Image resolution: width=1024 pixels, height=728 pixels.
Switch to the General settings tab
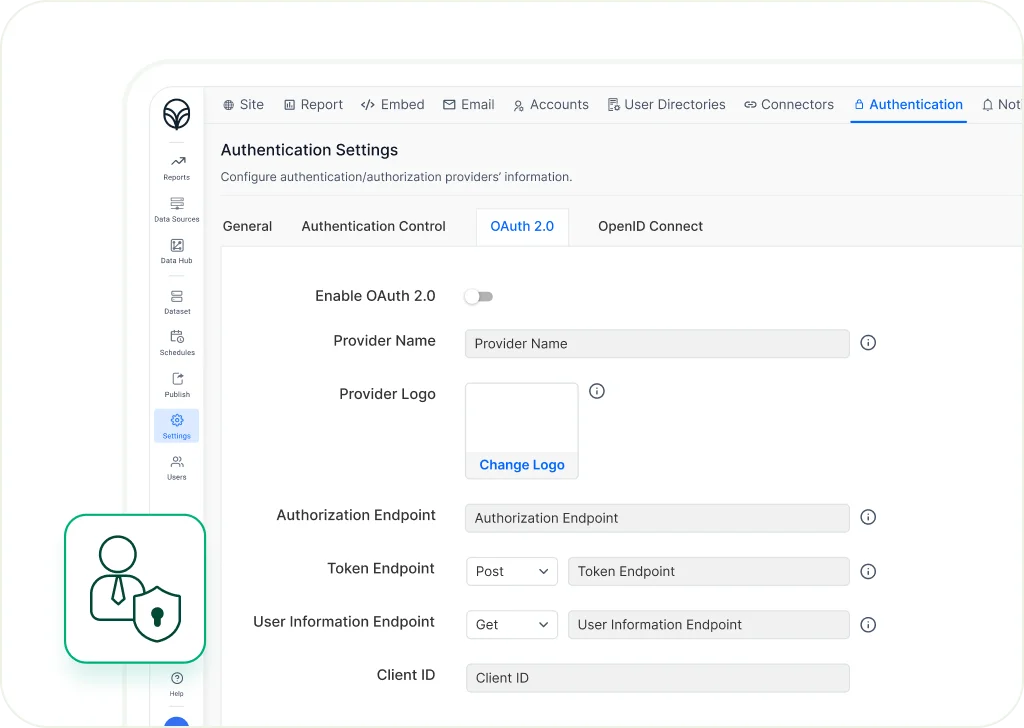pos(247,226)
